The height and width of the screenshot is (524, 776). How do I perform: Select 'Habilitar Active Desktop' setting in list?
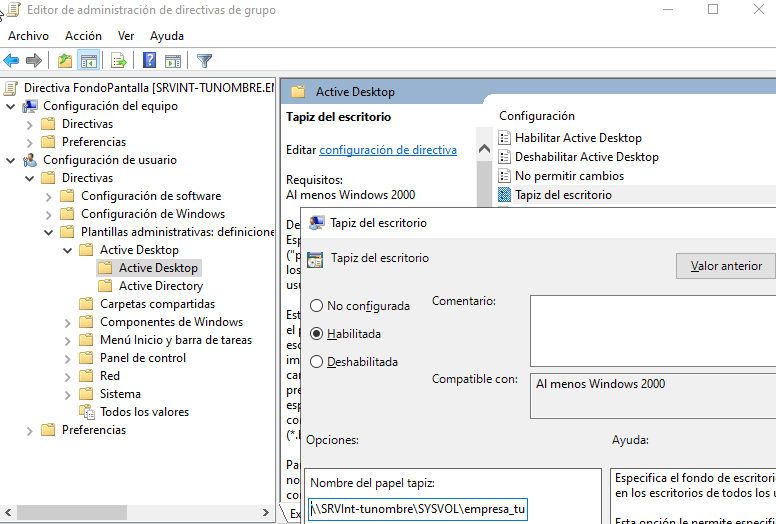[x=578, y=138]
